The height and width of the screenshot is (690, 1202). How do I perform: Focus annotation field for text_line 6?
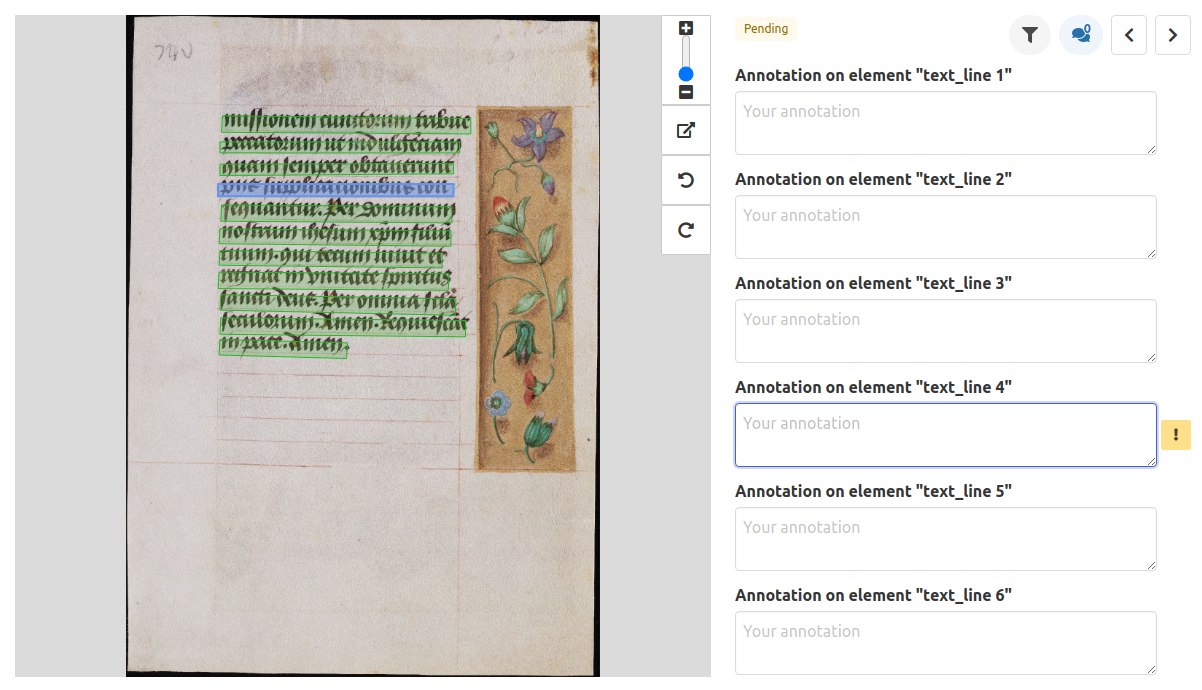coord(946,643)
